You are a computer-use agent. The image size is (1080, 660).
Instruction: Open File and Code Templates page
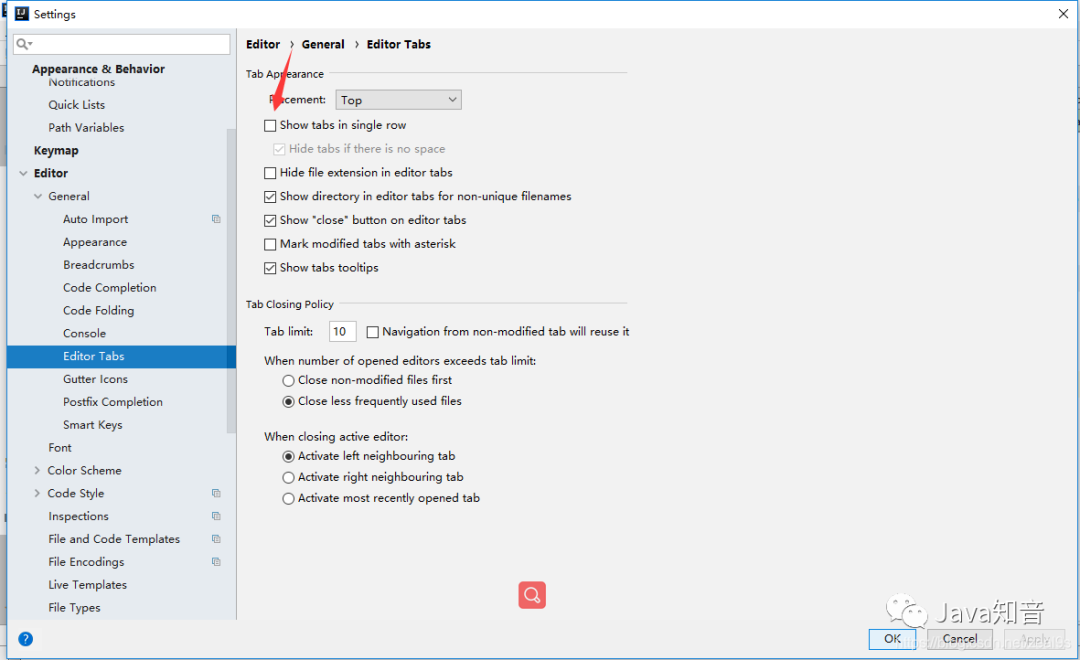click(x=114, y=539)
